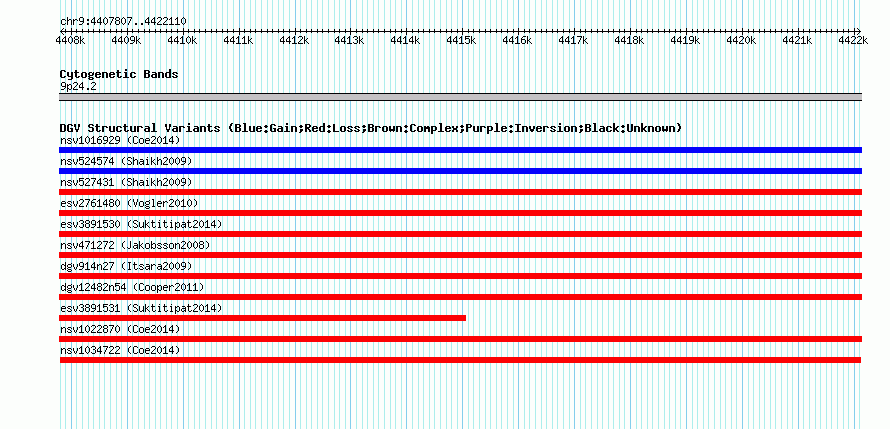The width and height of the screenshot is (890, 429).
Task: Click the esv3891530 (Suktitipat2014) label
Action: 141,224
